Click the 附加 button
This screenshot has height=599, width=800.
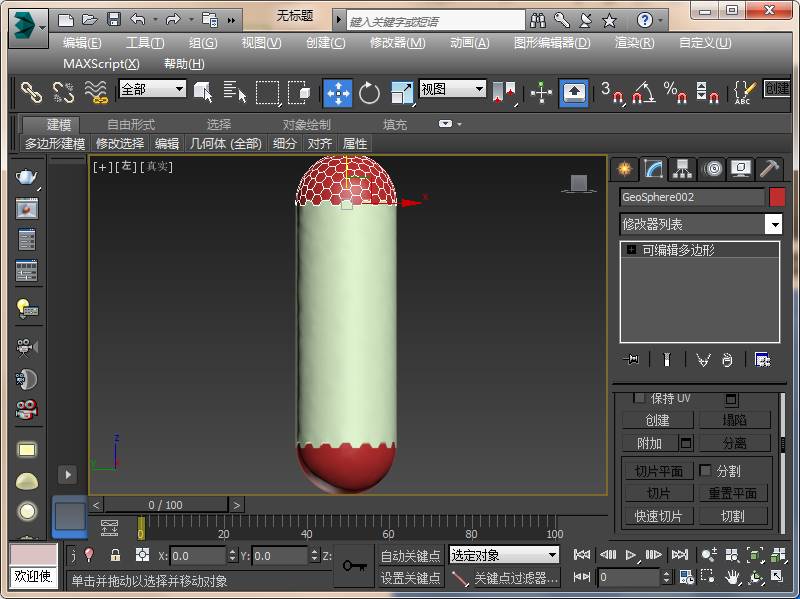coord(650,443)
